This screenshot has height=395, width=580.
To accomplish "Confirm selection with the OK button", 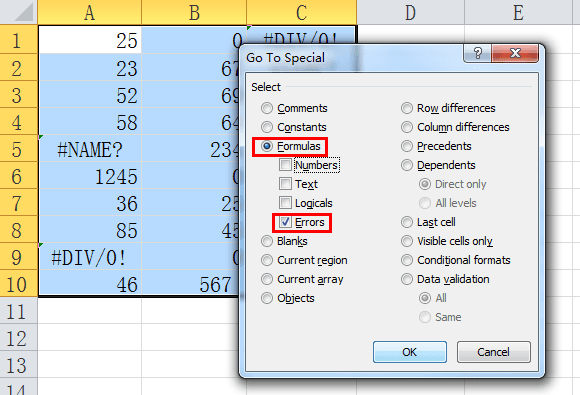I will tap(409, 352).
